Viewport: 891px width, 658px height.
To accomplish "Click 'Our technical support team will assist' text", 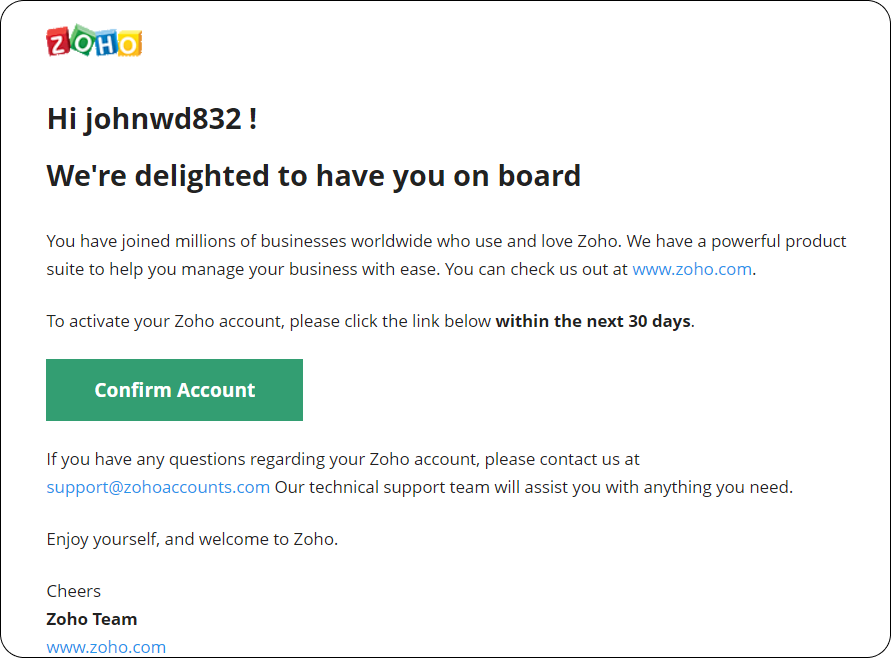I will tap(534, 488).
